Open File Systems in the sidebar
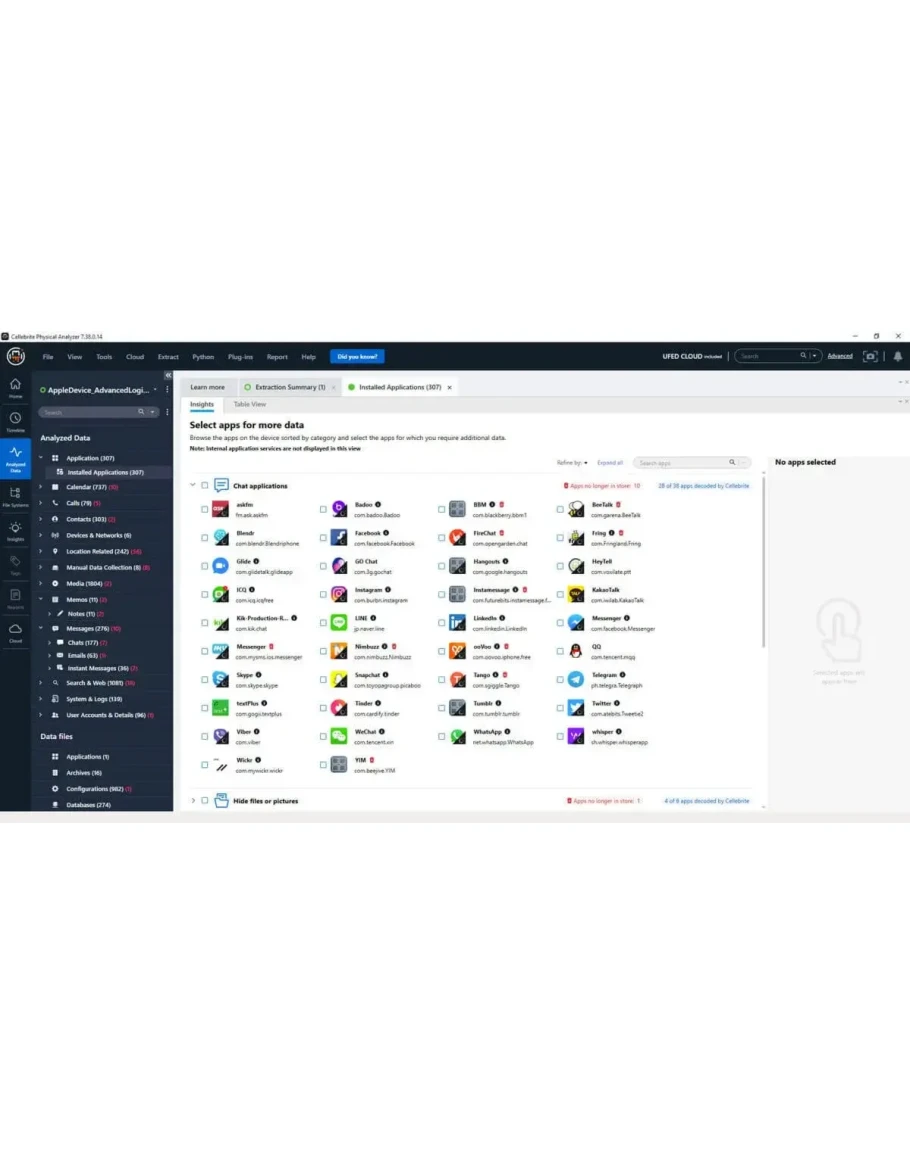 [x=15, y=495]
